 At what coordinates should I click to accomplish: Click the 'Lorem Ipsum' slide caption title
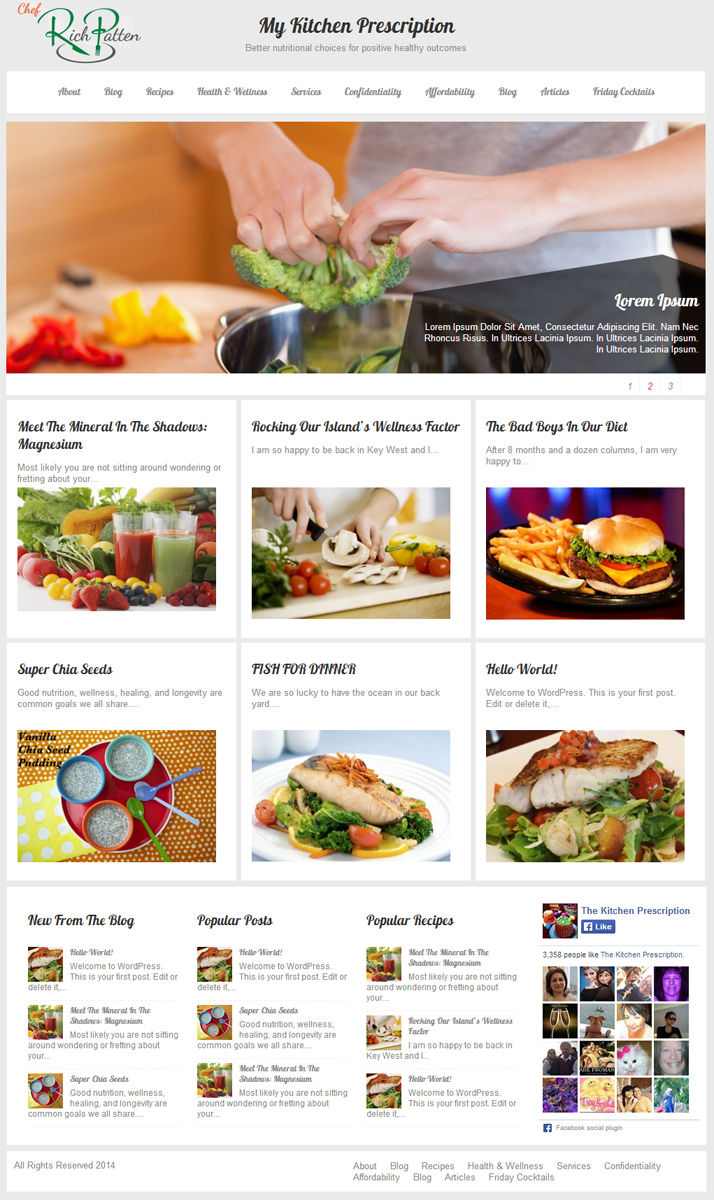[656, 301]
